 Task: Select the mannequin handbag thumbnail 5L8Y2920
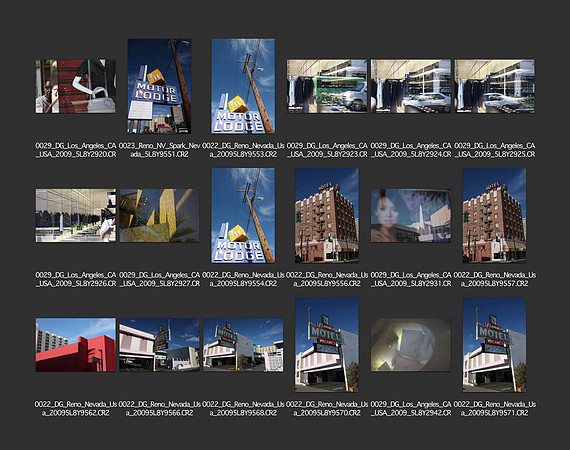pos(76,87)
